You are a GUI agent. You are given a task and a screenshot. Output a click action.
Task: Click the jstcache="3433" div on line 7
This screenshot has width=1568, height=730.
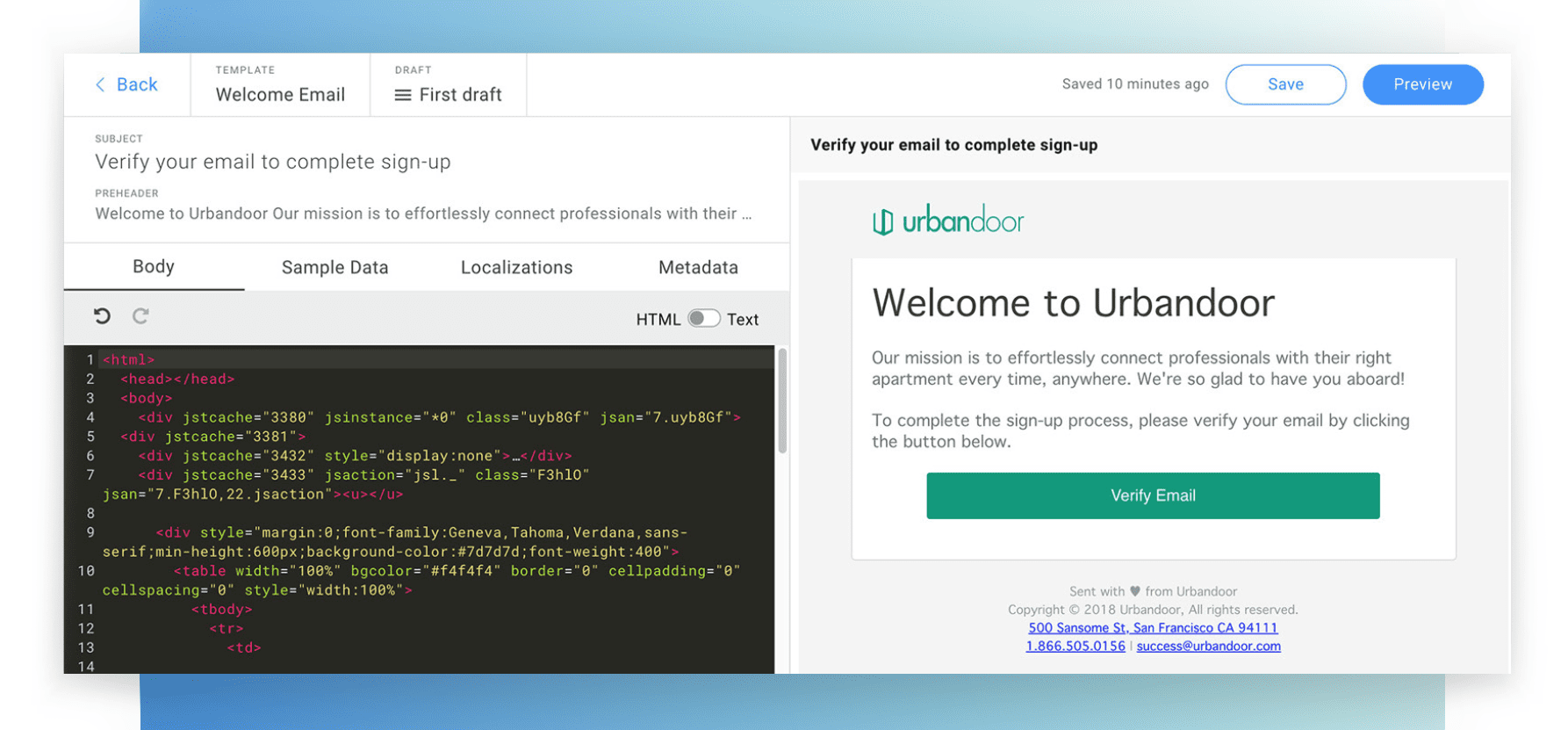click(346, 485)
